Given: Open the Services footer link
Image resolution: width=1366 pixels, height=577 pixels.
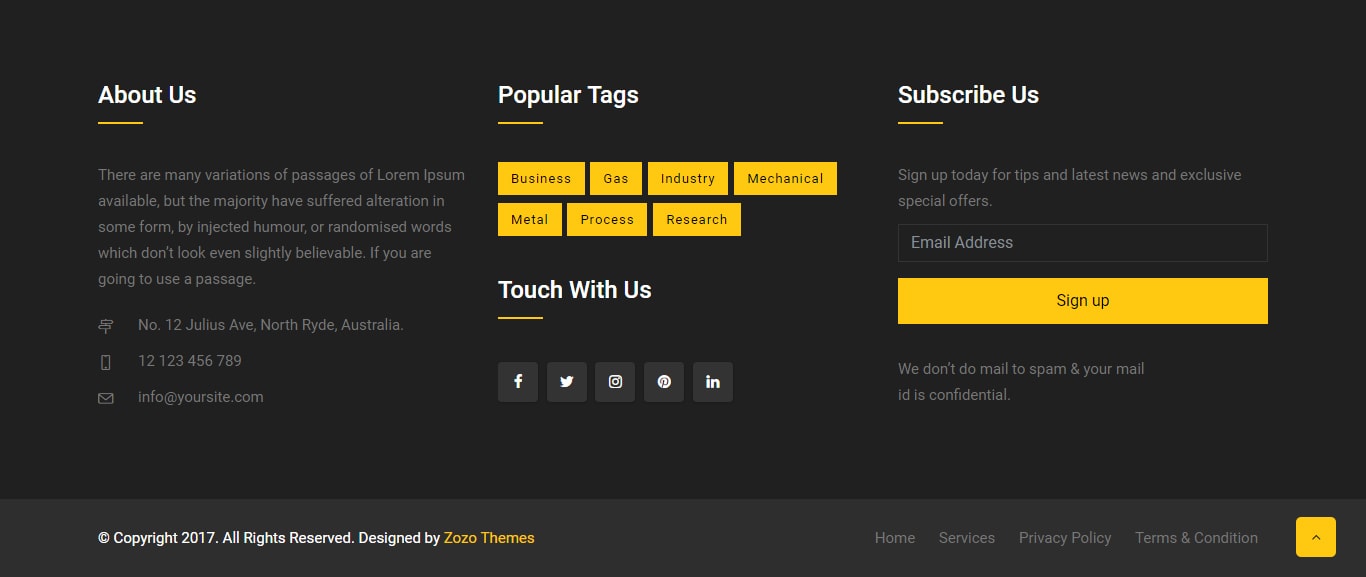Looking at the screenshot, I should (x=967, y=538).
